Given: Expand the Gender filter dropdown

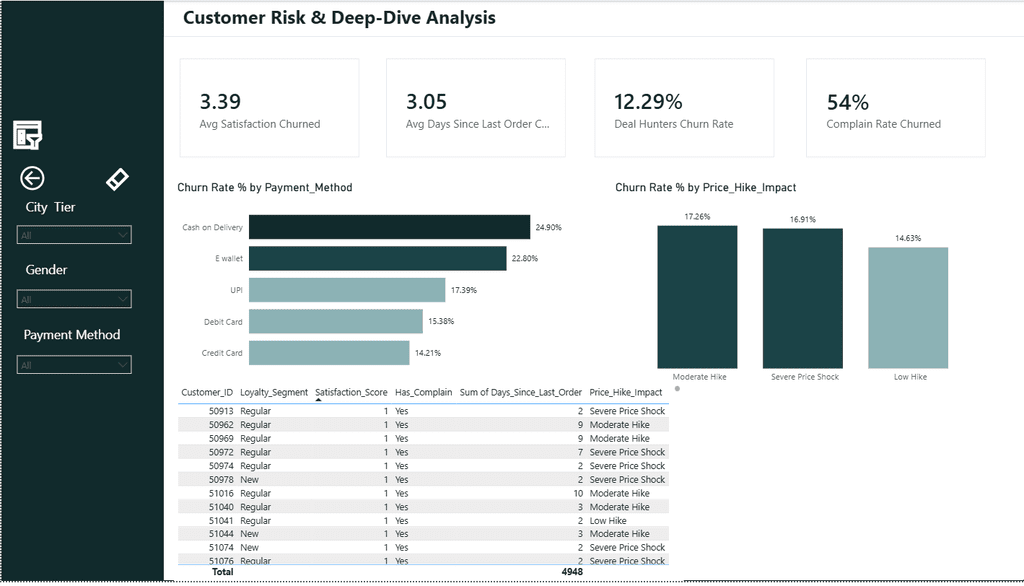Looking at the screenshot, I should click(x=74, y=299).
